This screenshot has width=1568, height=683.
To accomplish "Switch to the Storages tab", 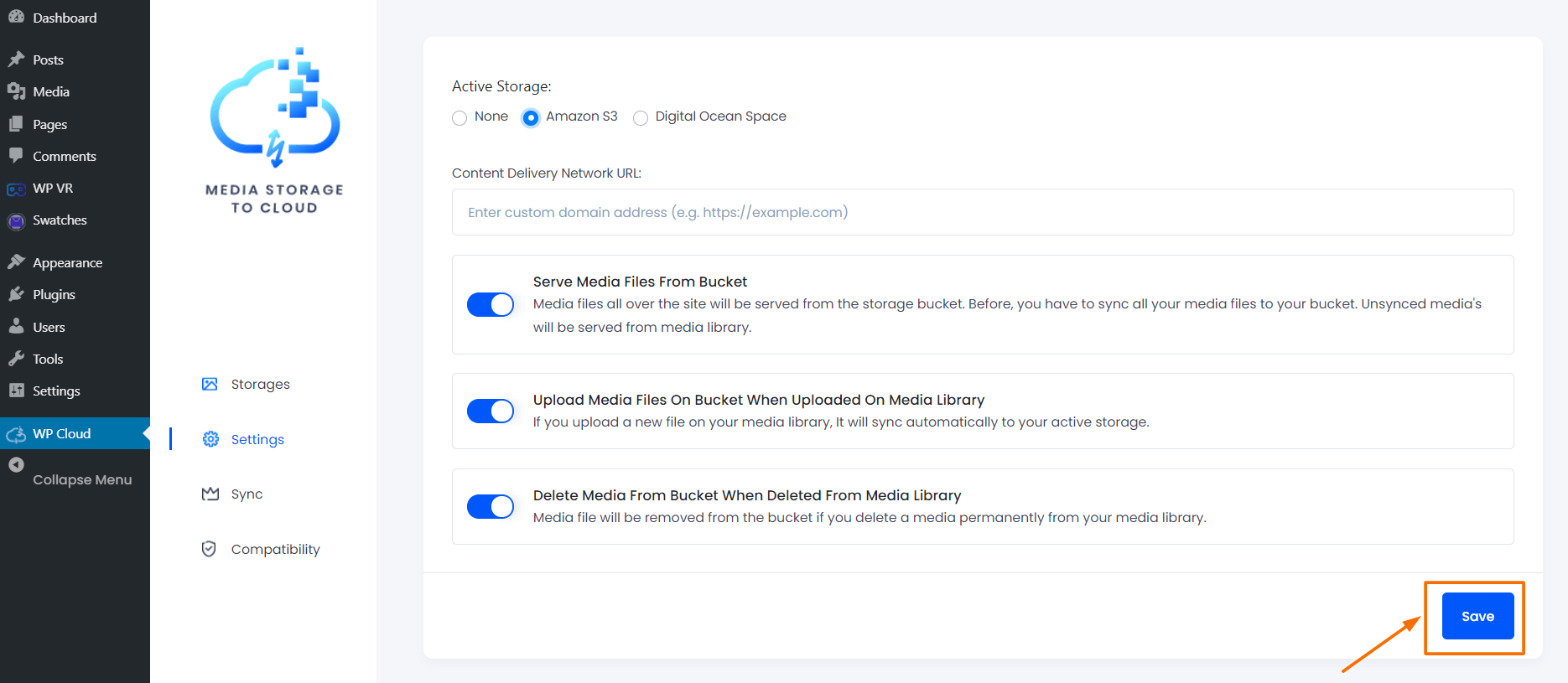I will tap(260, 384).
